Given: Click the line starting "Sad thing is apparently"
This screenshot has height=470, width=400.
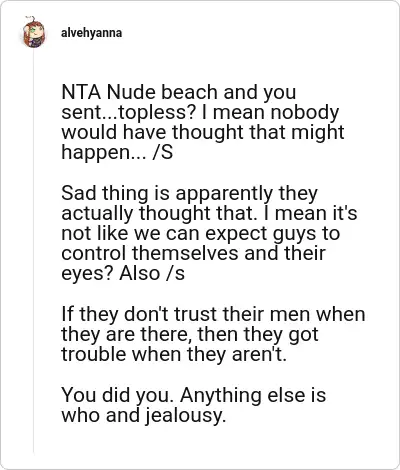Looking at the screenshot, I should click(x=189, y=194).
